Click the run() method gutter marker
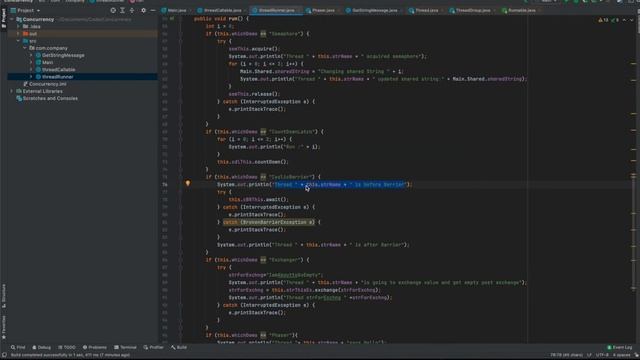Viewport: 640px width, 360px height. (x=172, y=19)
